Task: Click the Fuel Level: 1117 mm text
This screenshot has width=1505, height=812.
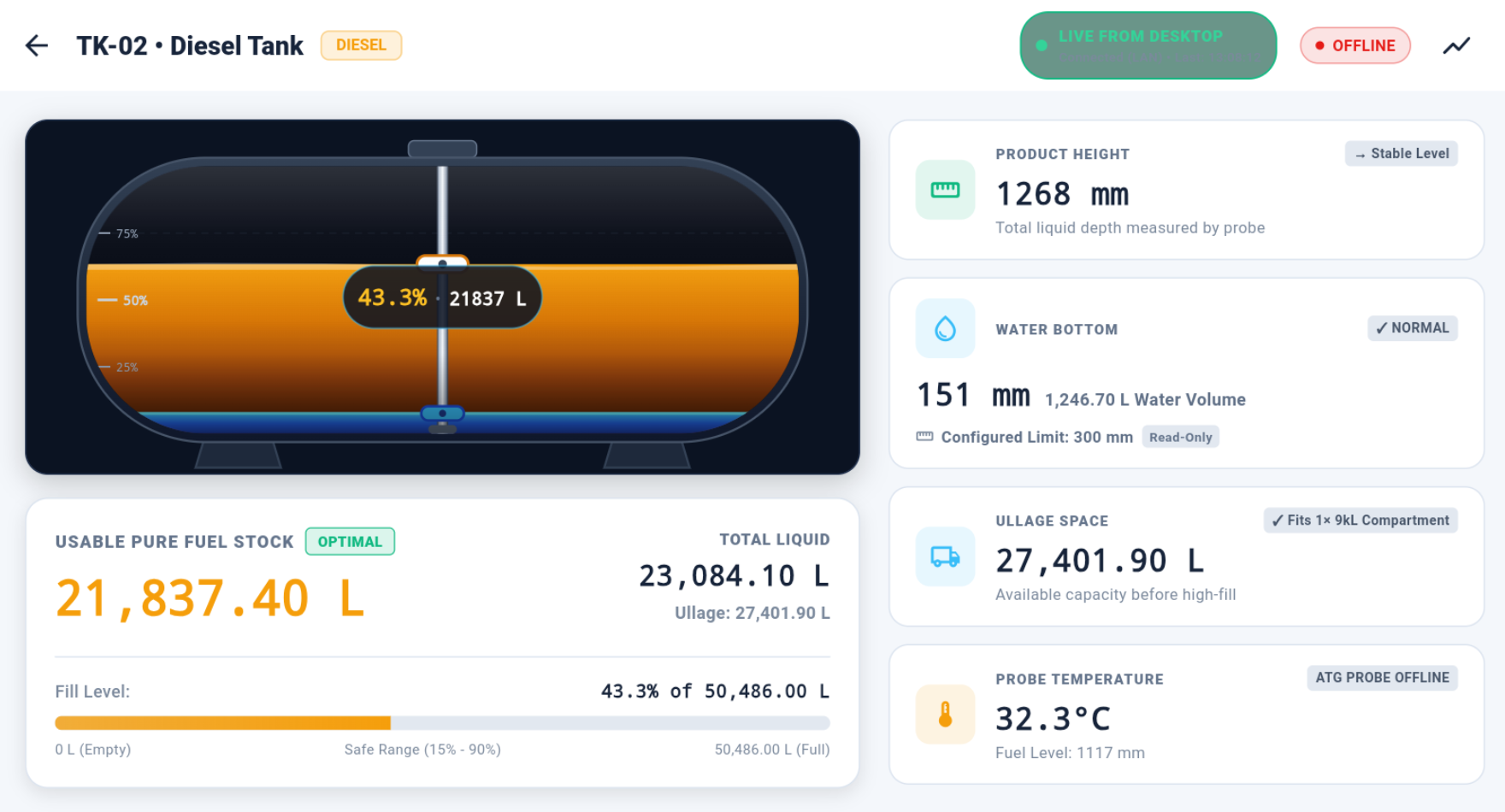Action: (1070, 753)
